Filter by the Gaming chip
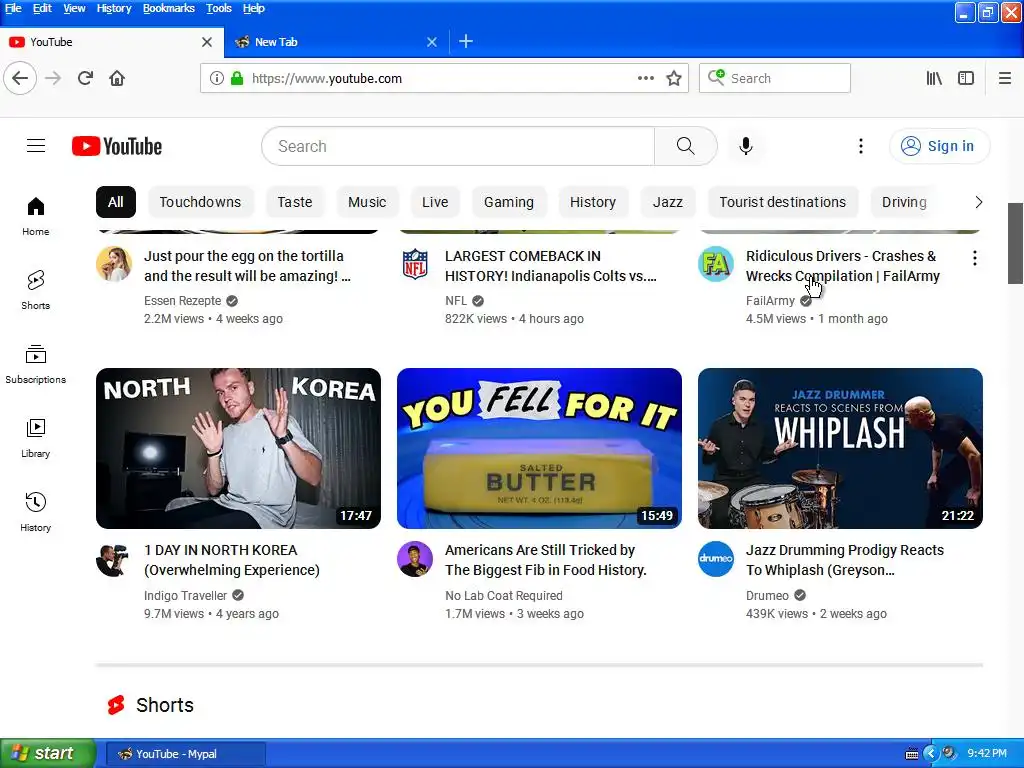Image resolution: width=1024 pixels, height=768 pixels. (509, 202)
